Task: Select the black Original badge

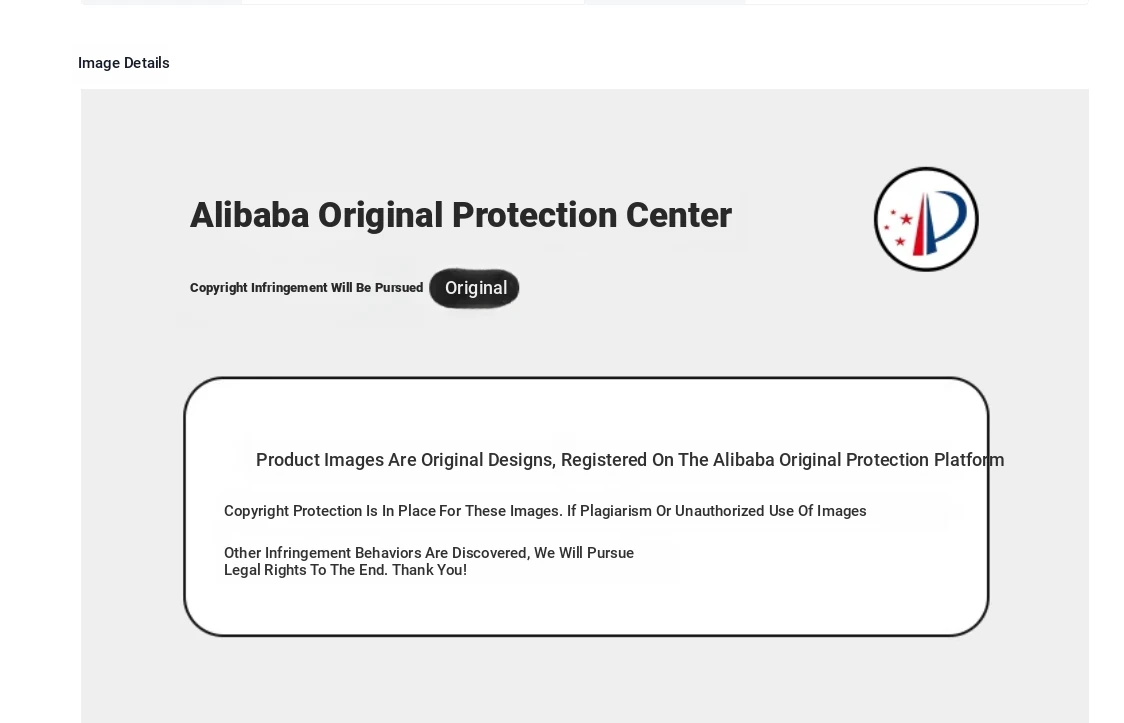Action: click(x=475, y=288)
